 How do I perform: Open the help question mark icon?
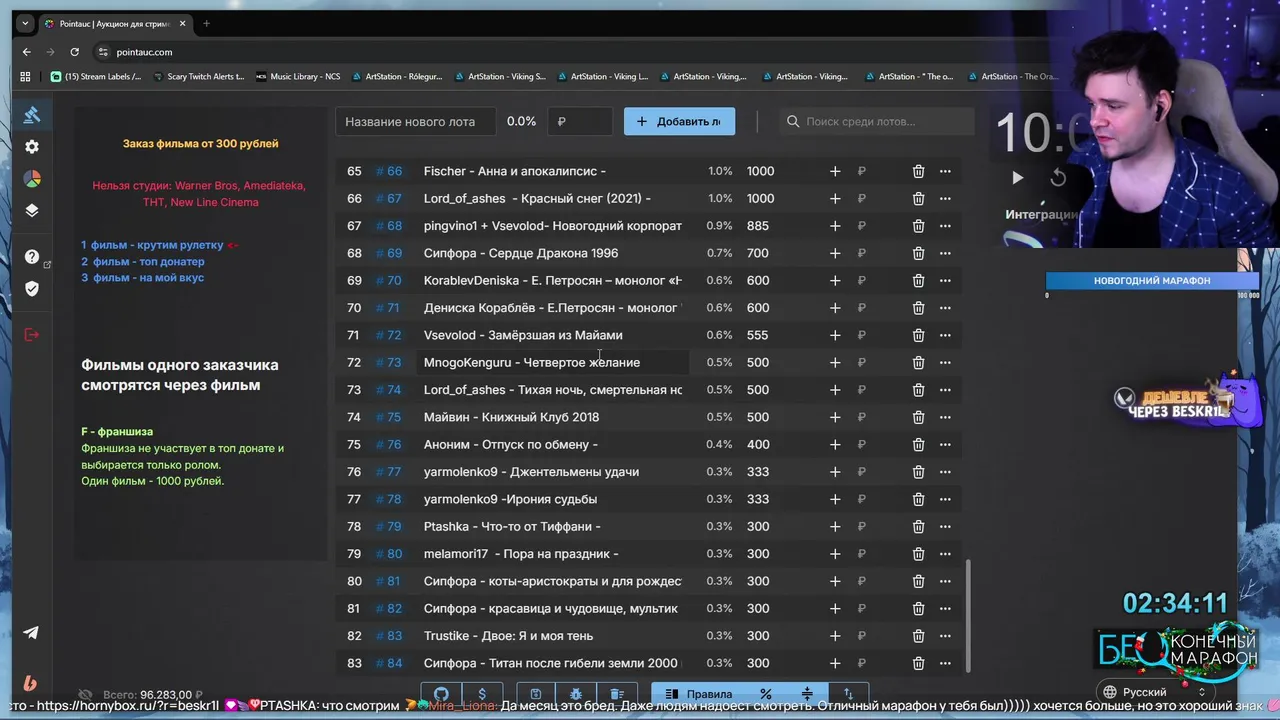point(32,257)
